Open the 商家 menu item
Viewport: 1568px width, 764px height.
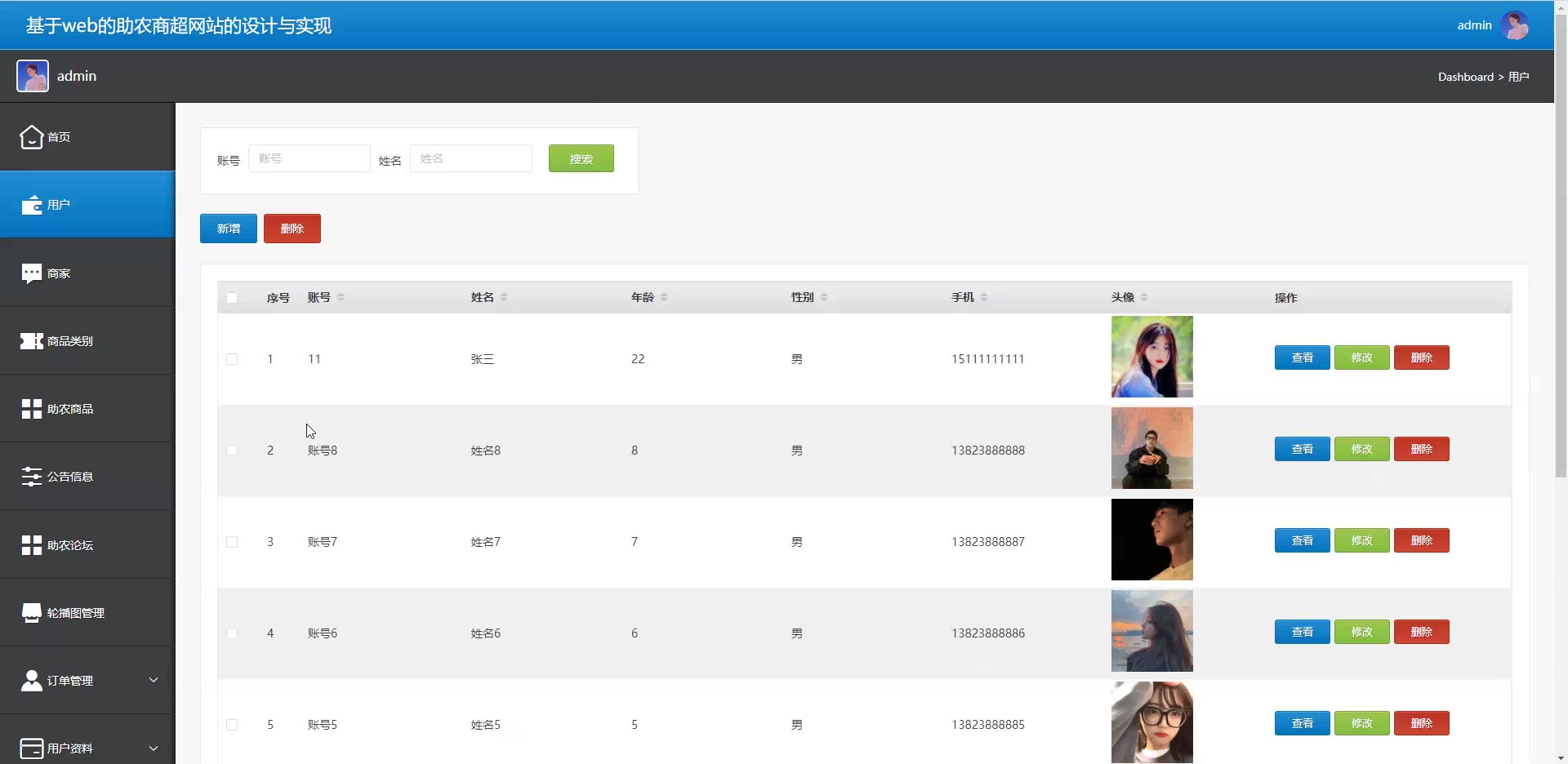click(x=87, y=273)
